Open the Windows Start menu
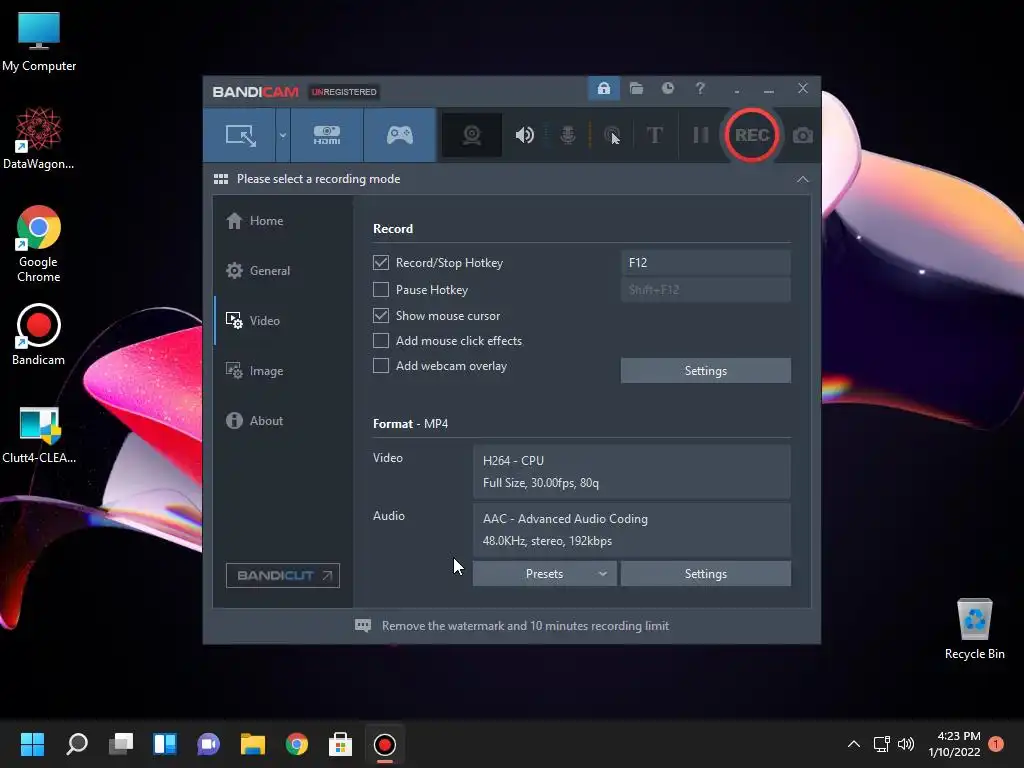Screen dimensions: 1024x768 pyautogui.click(x=32, y=744)
